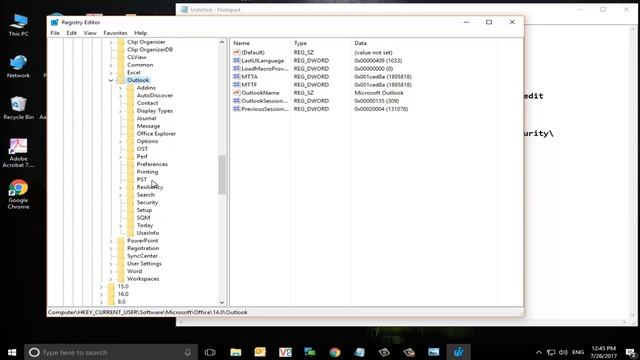Open the Action Center notifications icon
Image resolution: width=640 pixels, height=360 pixels.
(x=630, y=352)
